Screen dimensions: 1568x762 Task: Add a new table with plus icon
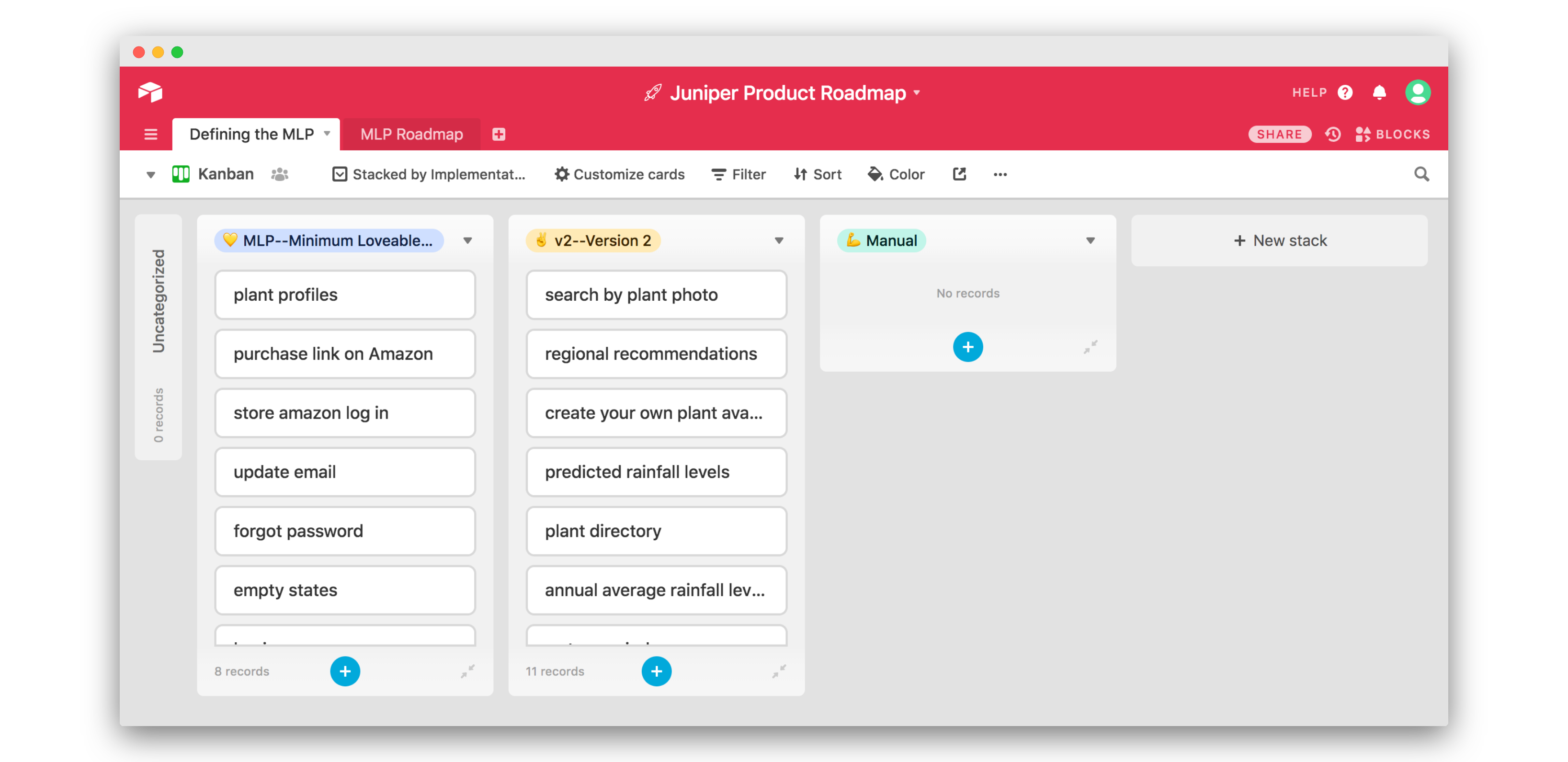click(x=499, y=135)
